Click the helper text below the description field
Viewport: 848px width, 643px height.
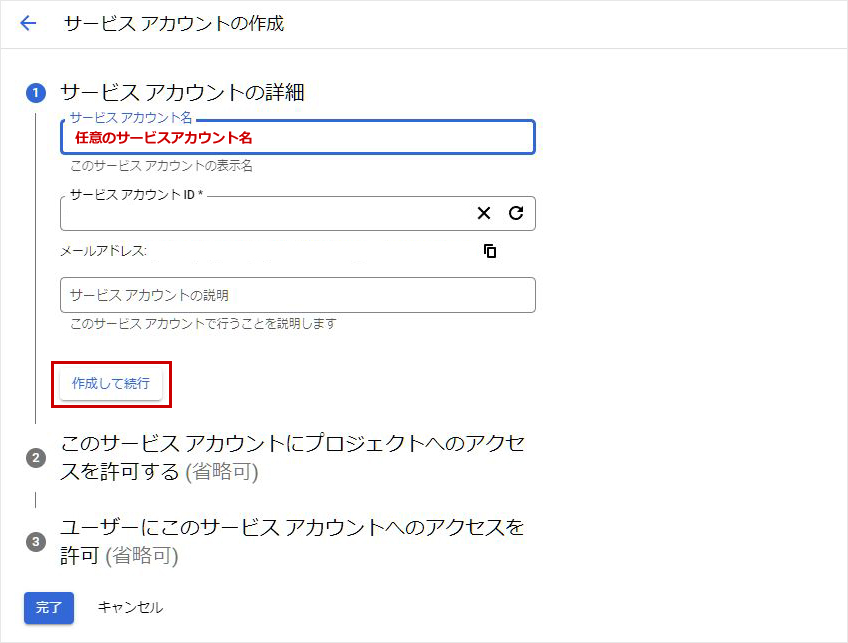[203, 324]
